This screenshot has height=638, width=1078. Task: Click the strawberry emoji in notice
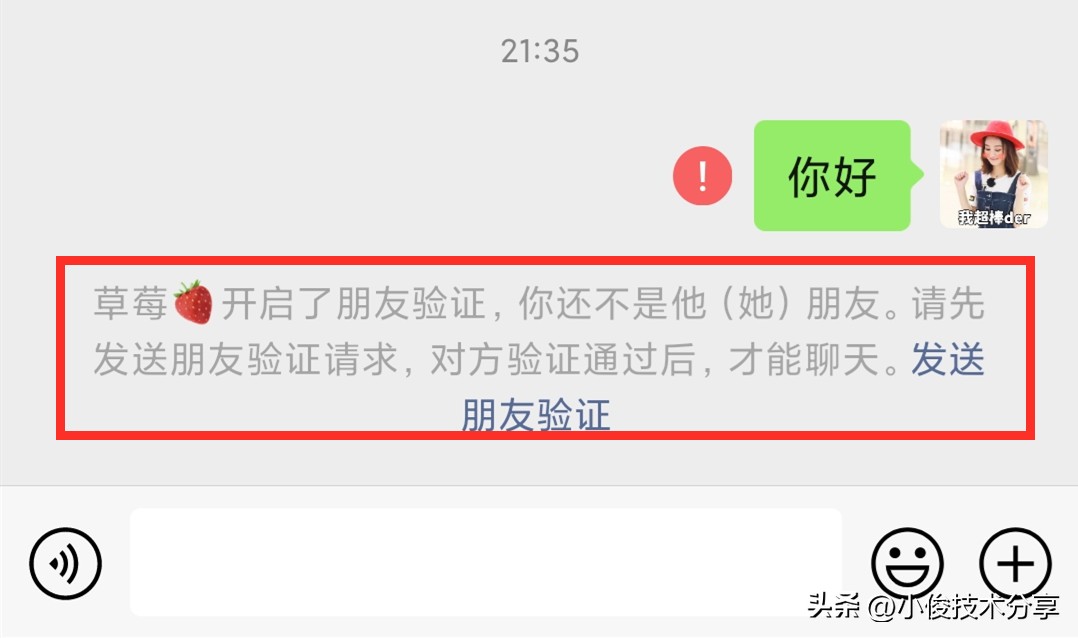tap(193, 302)
